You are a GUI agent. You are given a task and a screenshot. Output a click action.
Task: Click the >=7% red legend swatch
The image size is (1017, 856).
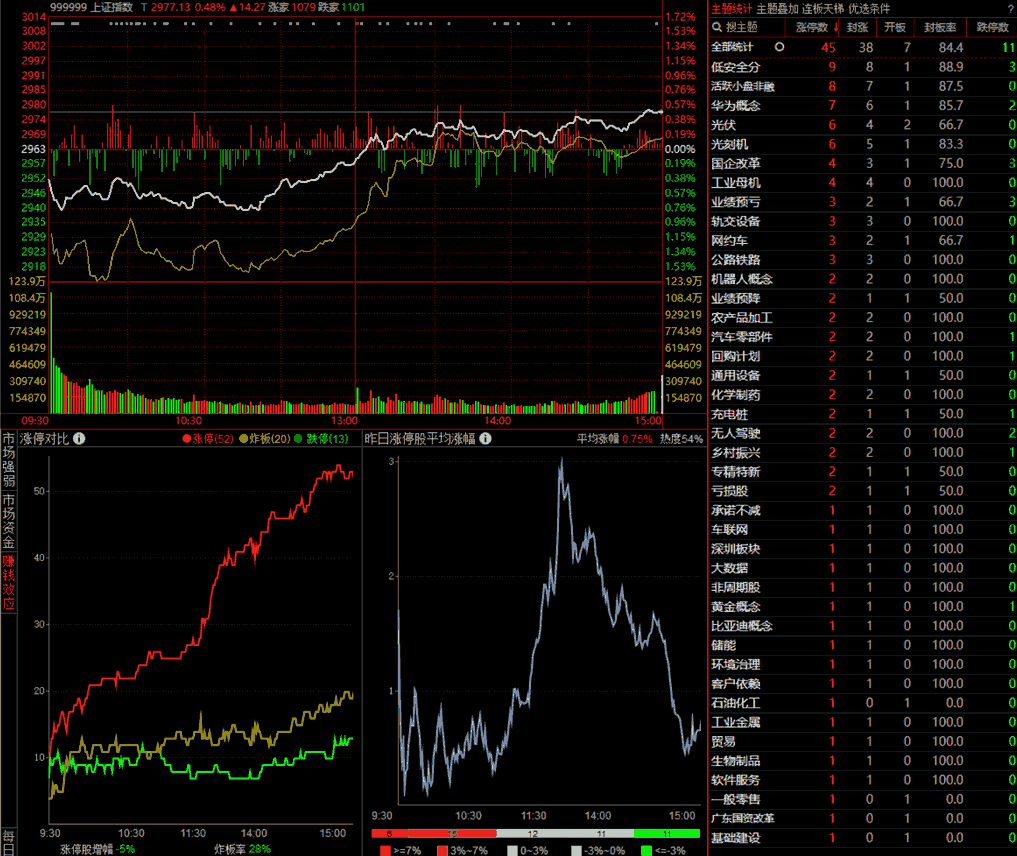click(x=385, y=850)
